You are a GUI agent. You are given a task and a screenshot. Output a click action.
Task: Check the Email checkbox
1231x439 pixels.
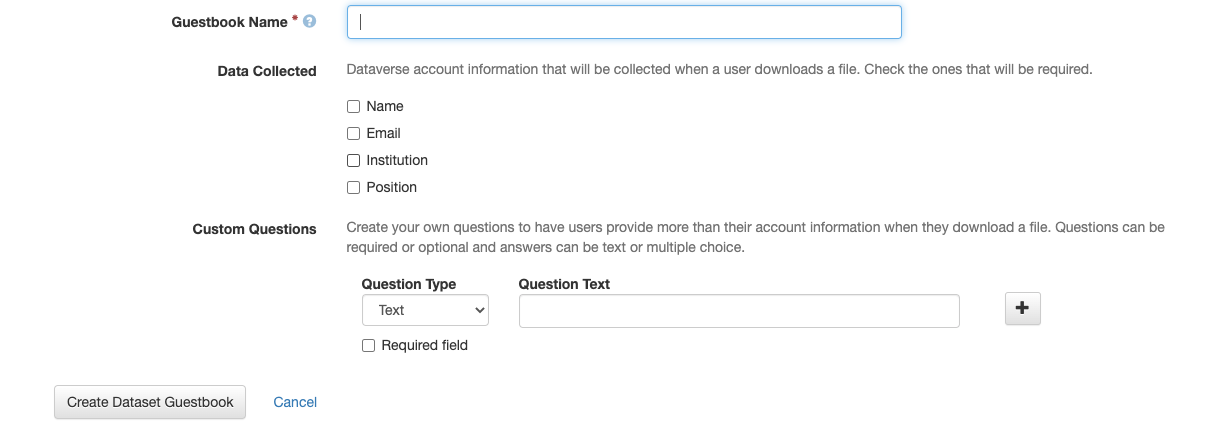353,134
